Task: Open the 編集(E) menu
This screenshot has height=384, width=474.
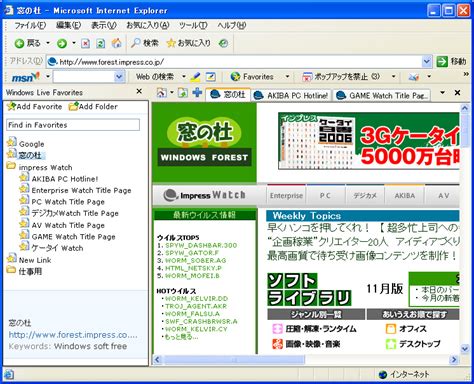Action: [x=69, y=25]
